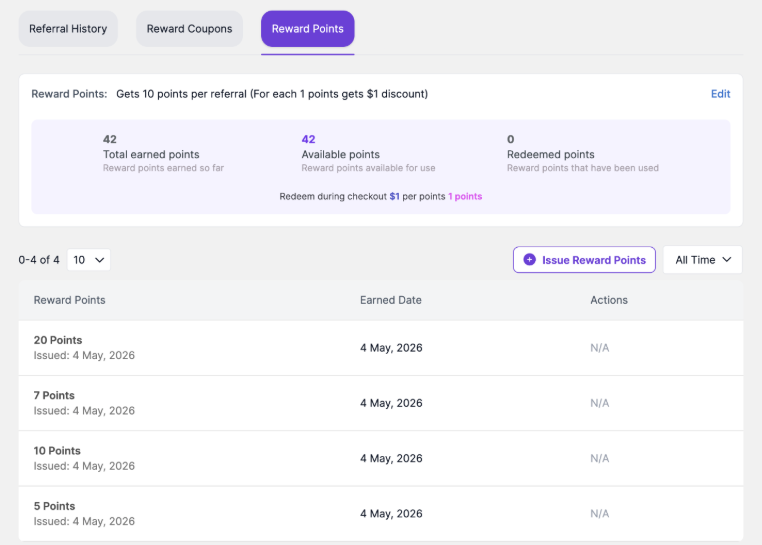Click the Actions column header
Viewport: 762px width, 545px height.
609,300
